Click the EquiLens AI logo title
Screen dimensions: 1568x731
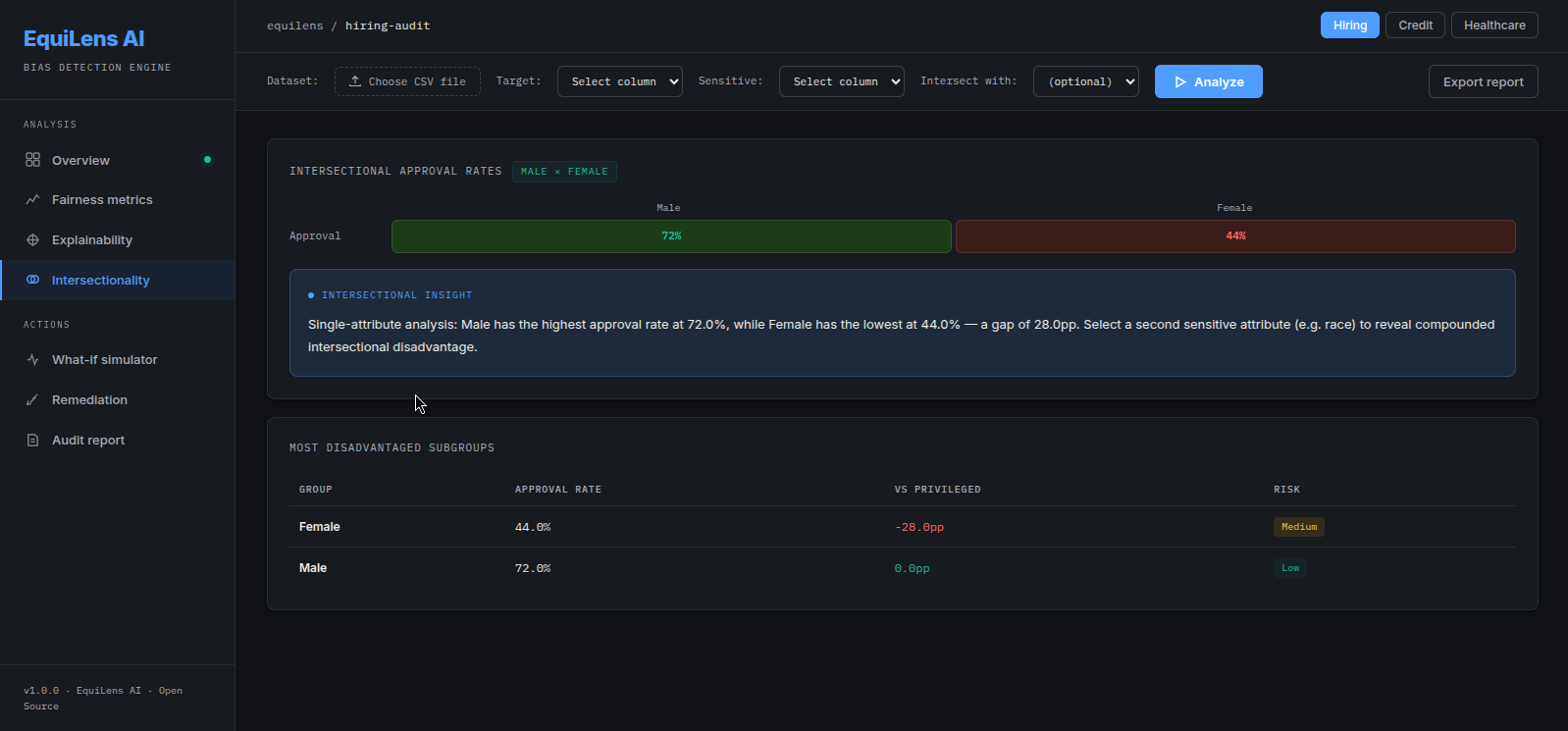pyautogui.click(x=83, y=38)
